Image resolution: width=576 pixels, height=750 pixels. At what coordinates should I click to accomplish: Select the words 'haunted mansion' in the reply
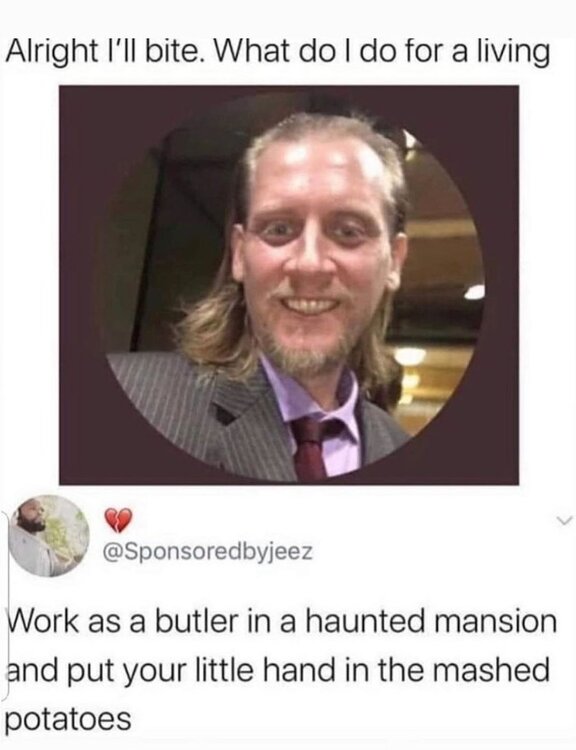(x=430, y=621)
